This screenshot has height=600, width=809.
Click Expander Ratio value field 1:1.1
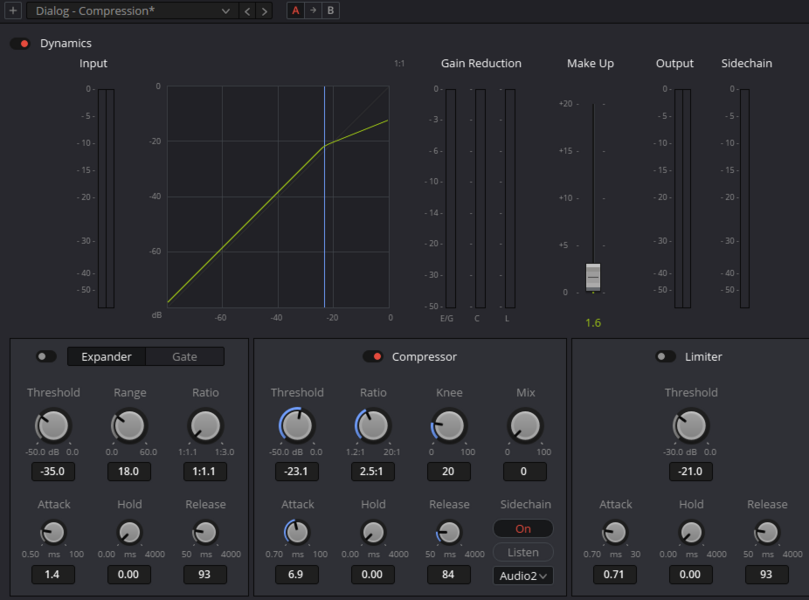205,472
